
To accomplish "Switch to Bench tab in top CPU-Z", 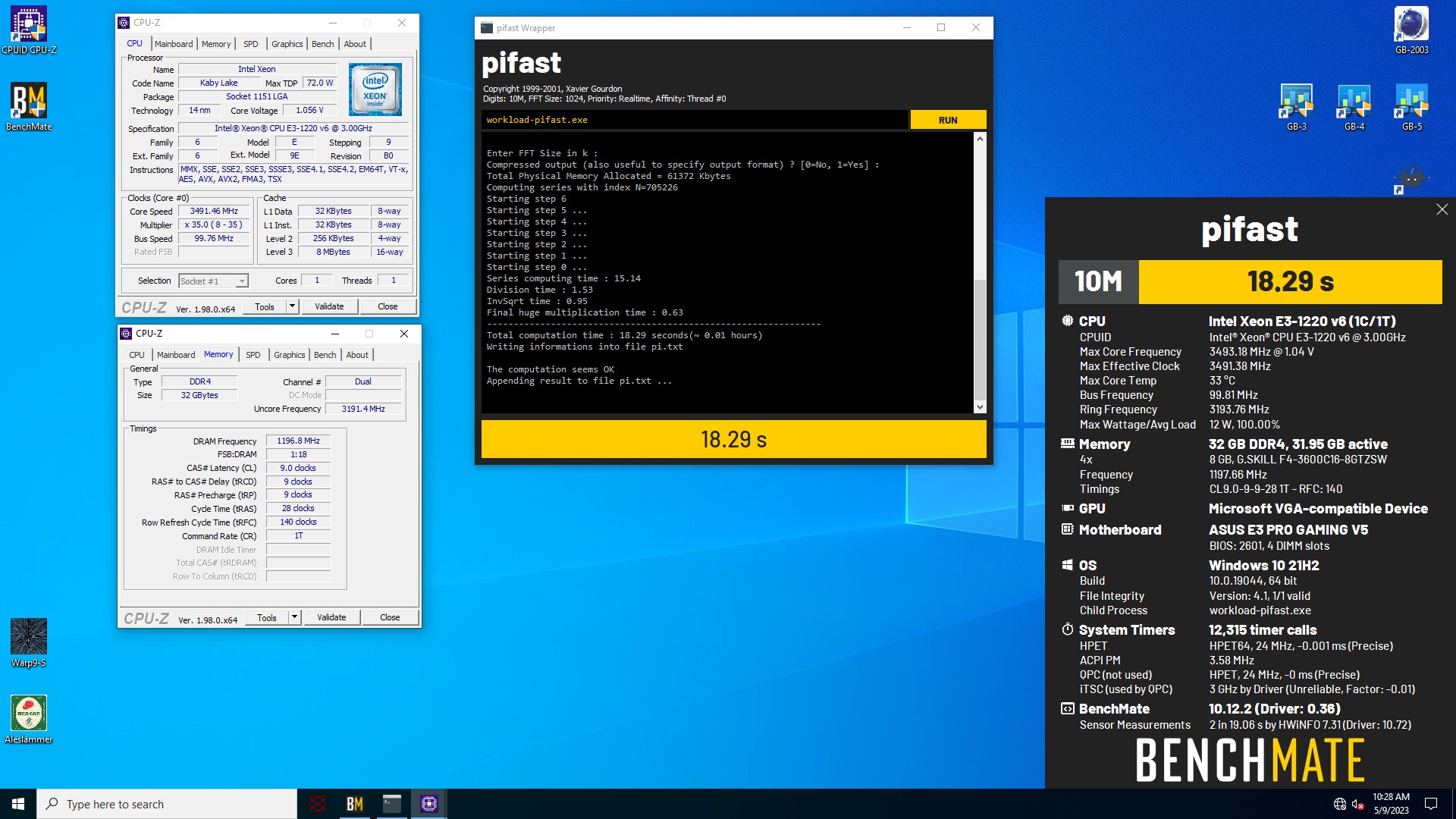I will 323,44.
